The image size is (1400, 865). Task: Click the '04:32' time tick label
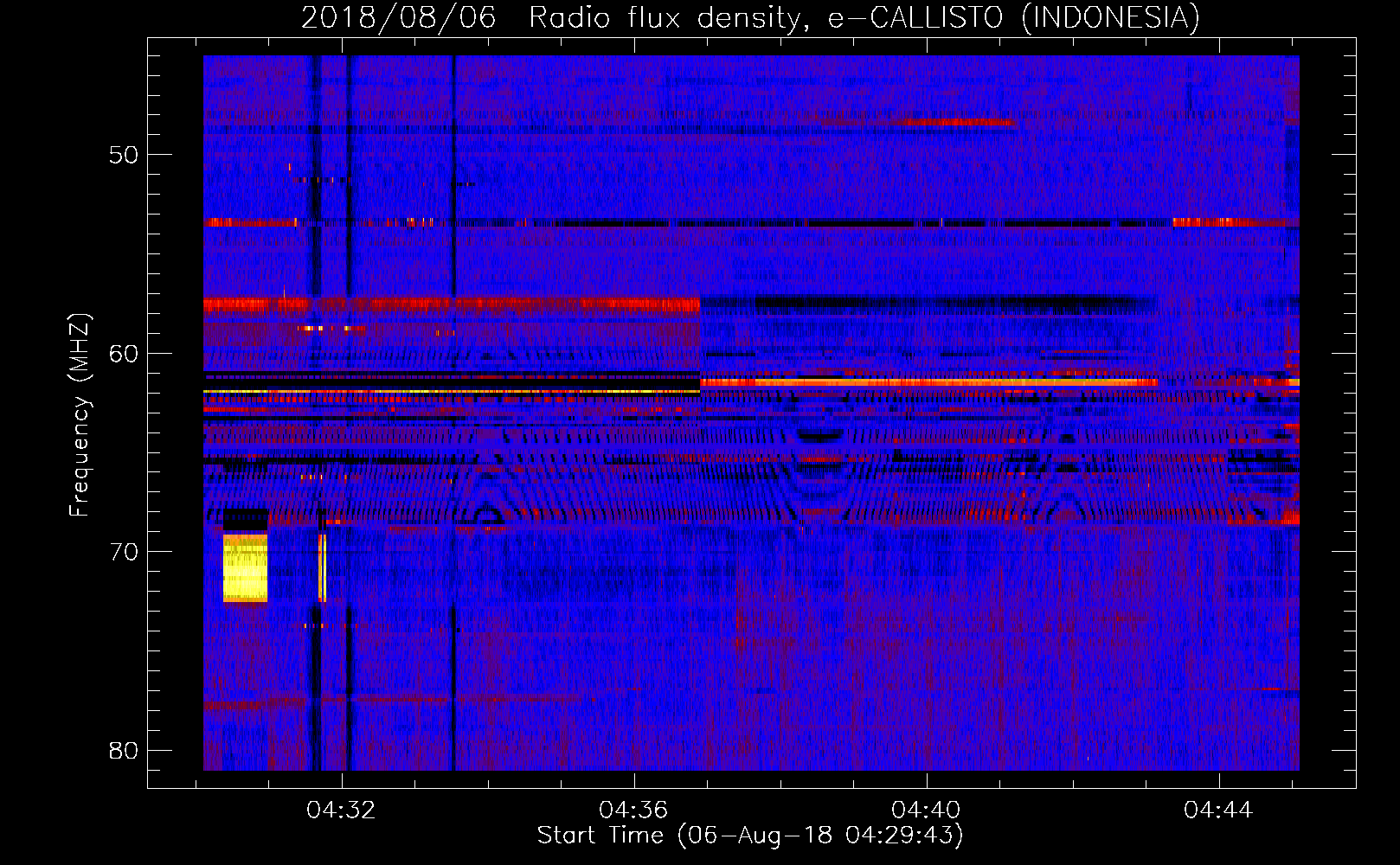pos(341,811)
